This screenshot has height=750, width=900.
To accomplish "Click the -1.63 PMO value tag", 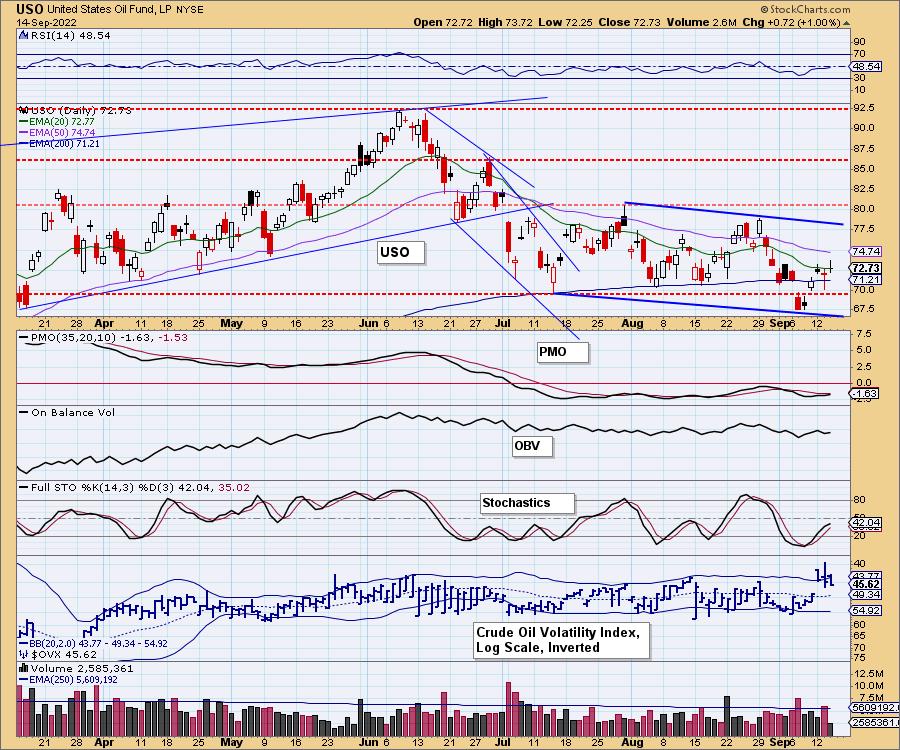I will [x=864, y=393].
